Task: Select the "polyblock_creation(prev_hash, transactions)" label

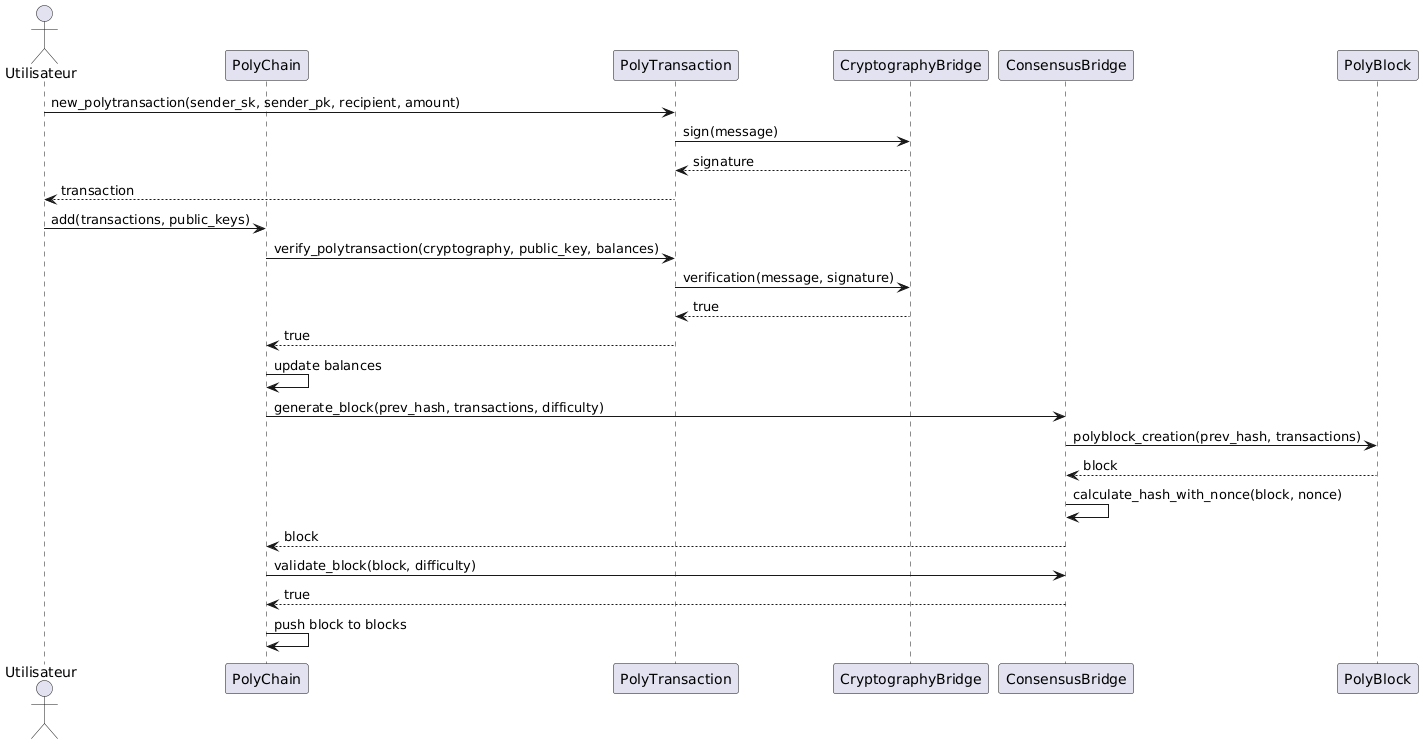Action: [1217, 437]
